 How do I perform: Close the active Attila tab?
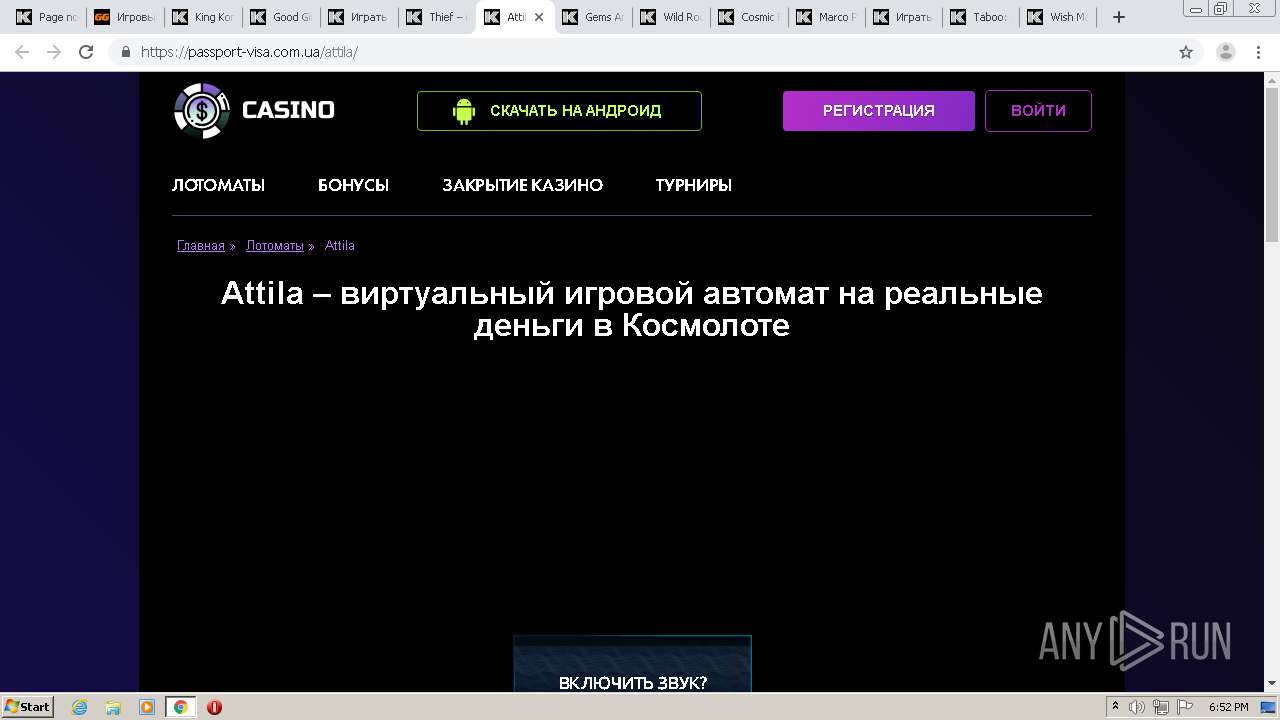(539, 17)
